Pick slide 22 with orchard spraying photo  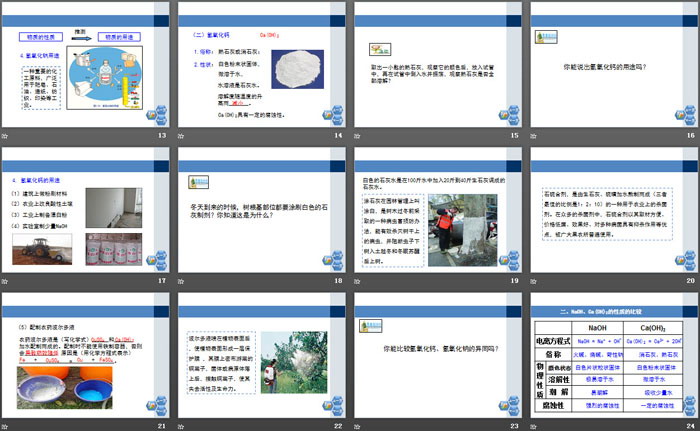(x=260, y=353)
